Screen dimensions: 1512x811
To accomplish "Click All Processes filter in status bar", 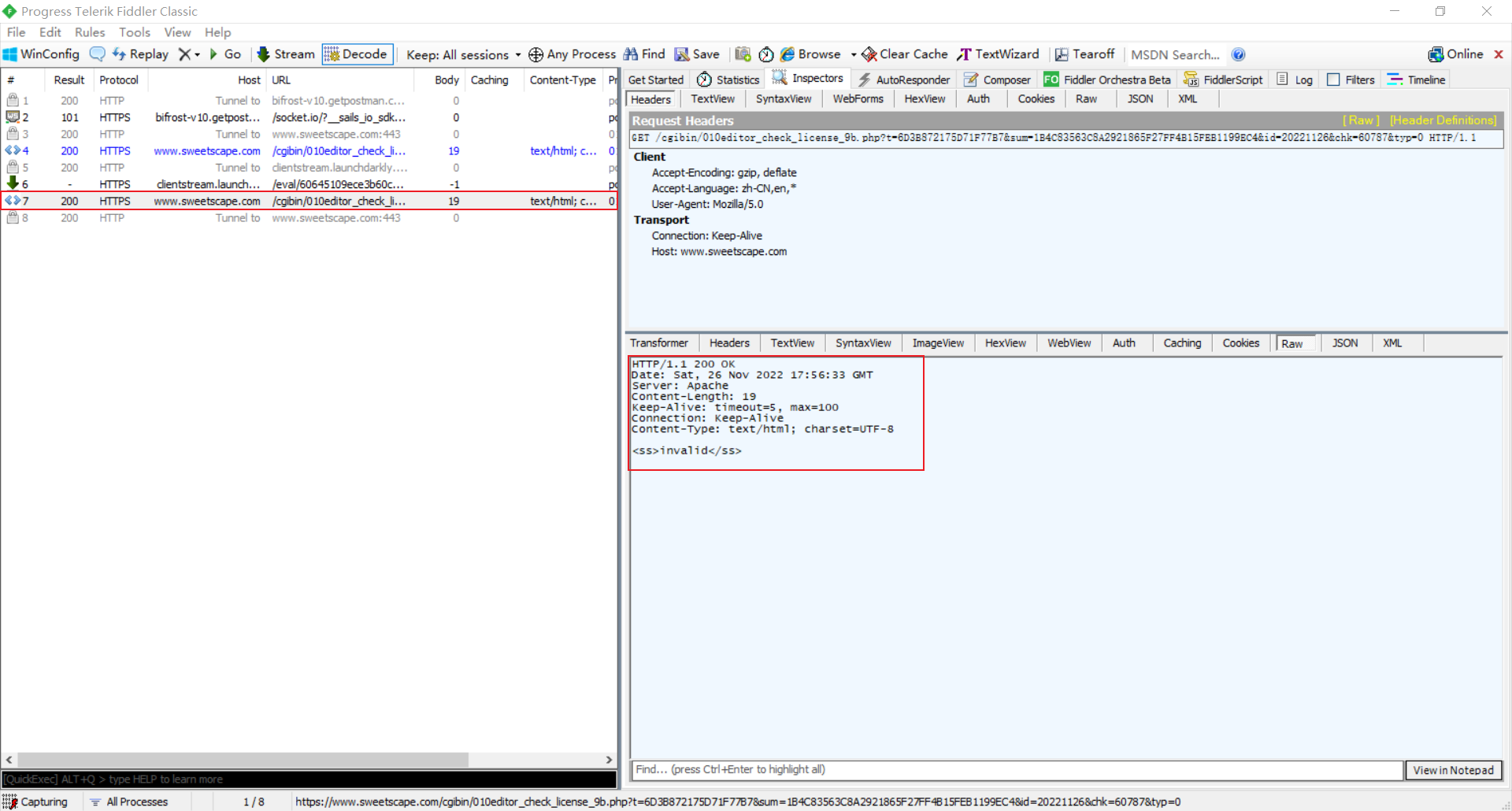I will [129, 802].
